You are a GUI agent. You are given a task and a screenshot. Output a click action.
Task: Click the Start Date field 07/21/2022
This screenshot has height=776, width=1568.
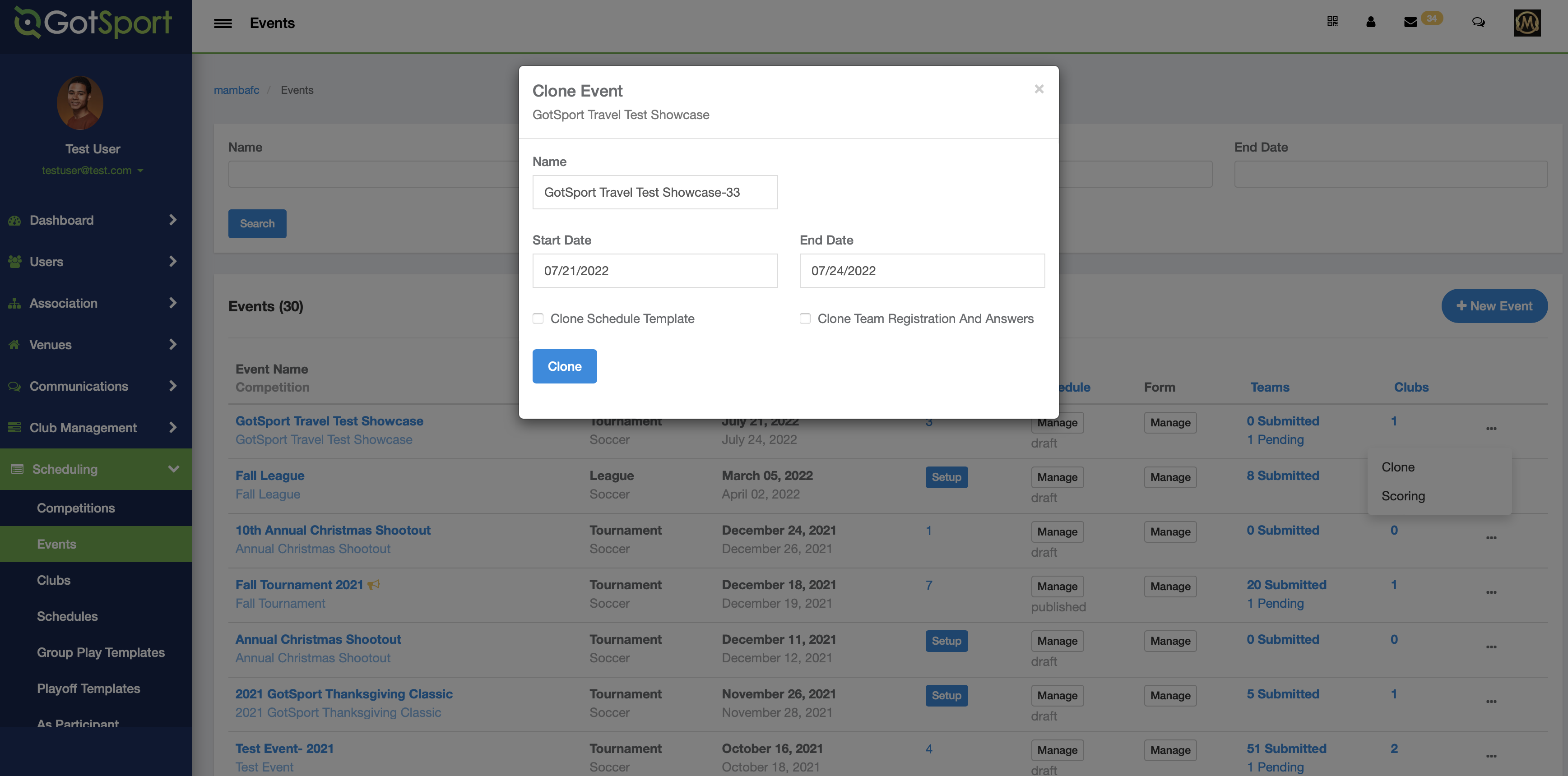[655, 271]
